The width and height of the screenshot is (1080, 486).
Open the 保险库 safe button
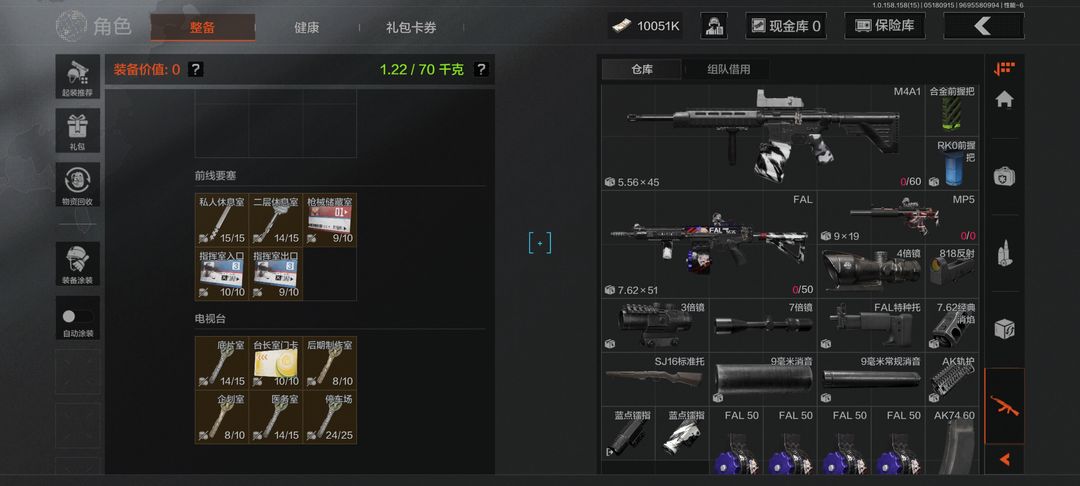[886, 26]
